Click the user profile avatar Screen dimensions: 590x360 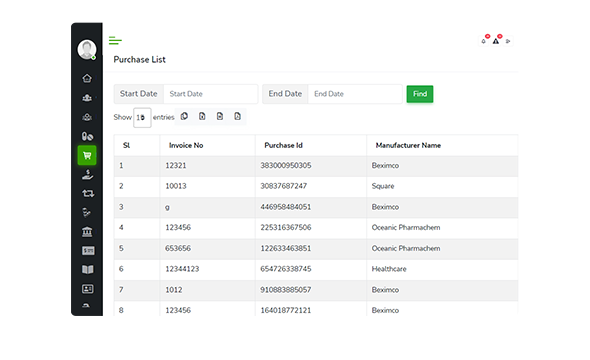[87, 49]
